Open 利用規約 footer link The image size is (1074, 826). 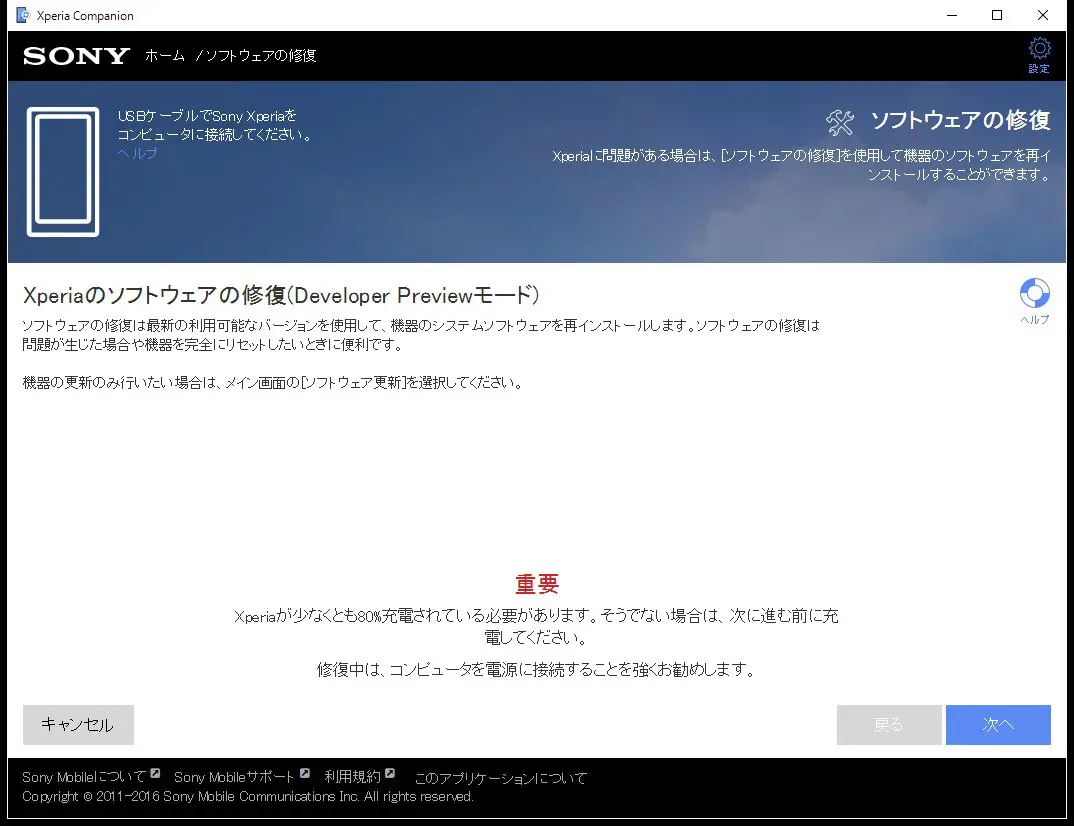[x=352, y=777]
